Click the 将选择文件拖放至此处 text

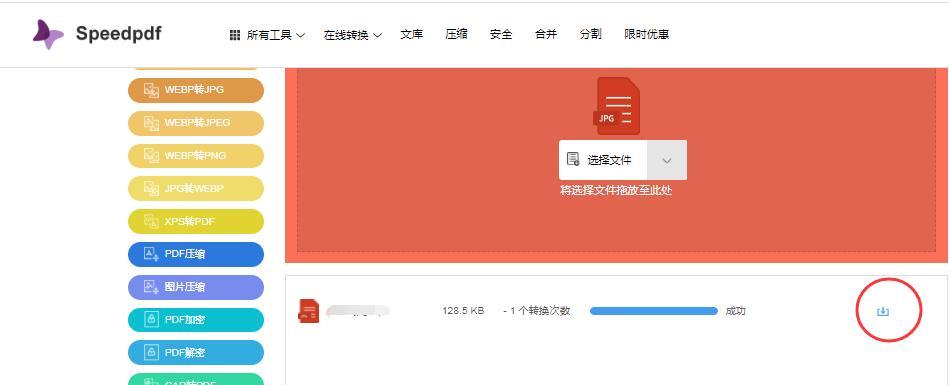(616, 191)
